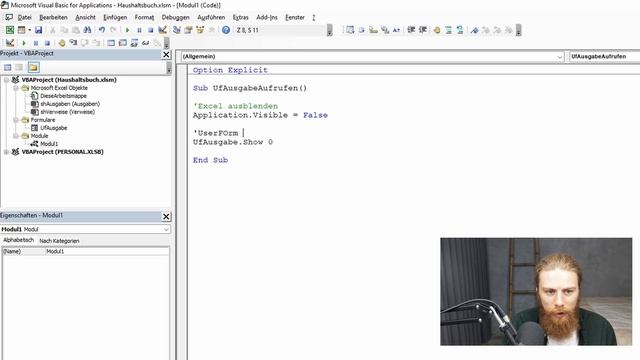Run macro from the debug toolbar
The height and width of the screenshot is (360, 640).
point(24,43)
